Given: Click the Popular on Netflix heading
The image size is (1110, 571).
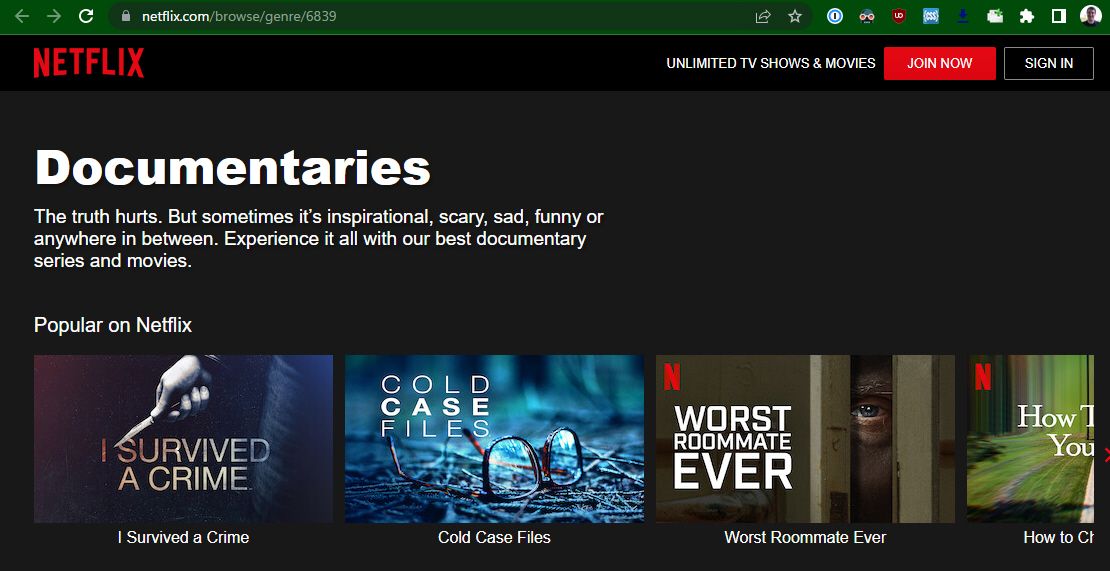Looking at the screenshot, I should point(113,325).
